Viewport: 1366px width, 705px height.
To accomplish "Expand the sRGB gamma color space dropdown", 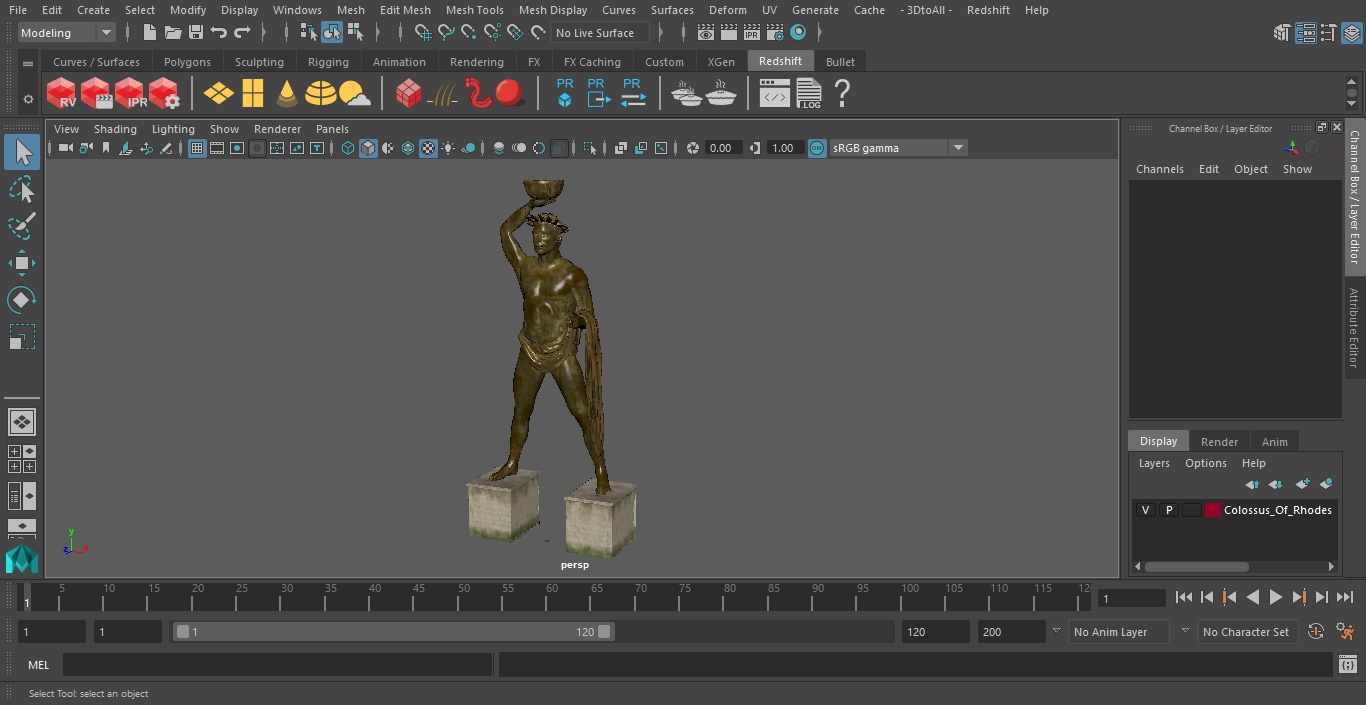I will [957, 148].
